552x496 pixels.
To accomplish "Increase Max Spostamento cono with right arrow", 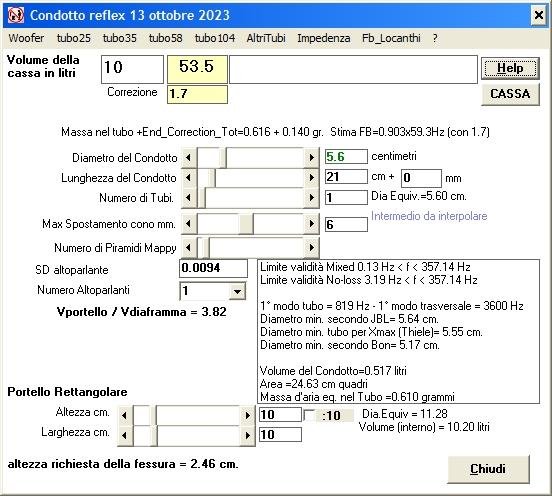I will click(x=311, y=224).
